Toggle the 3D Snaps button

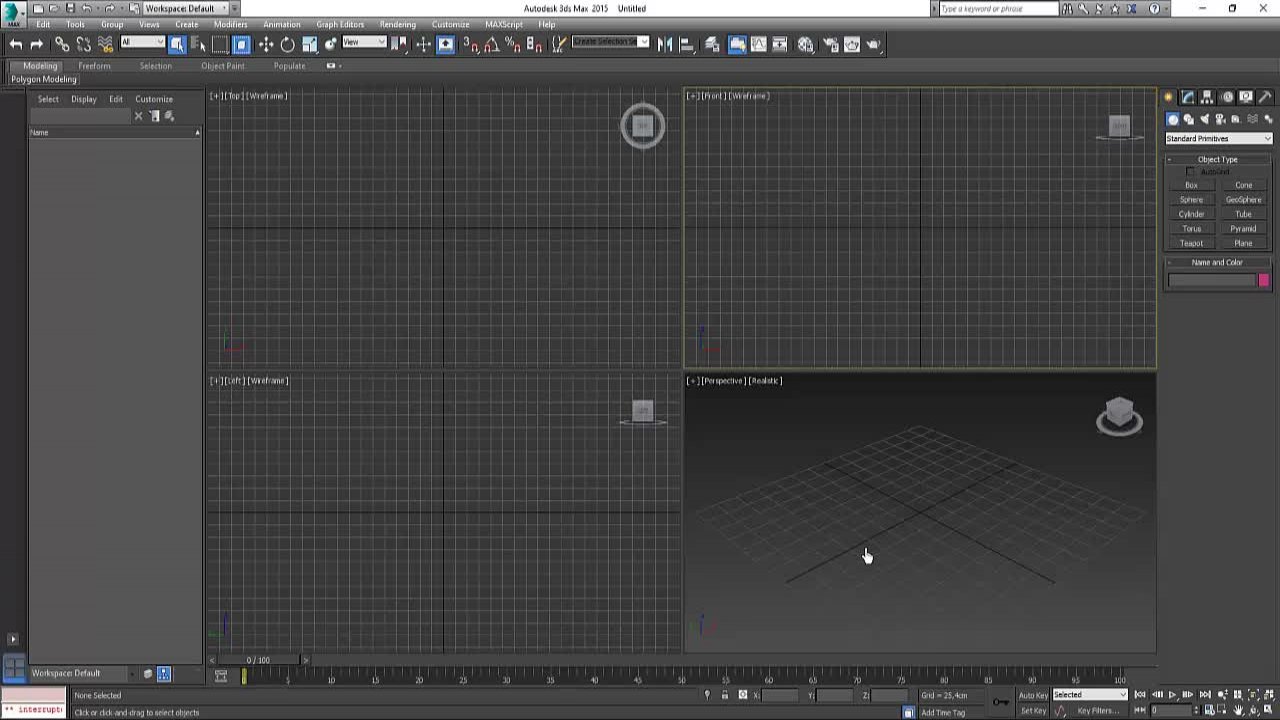[471, 44]
